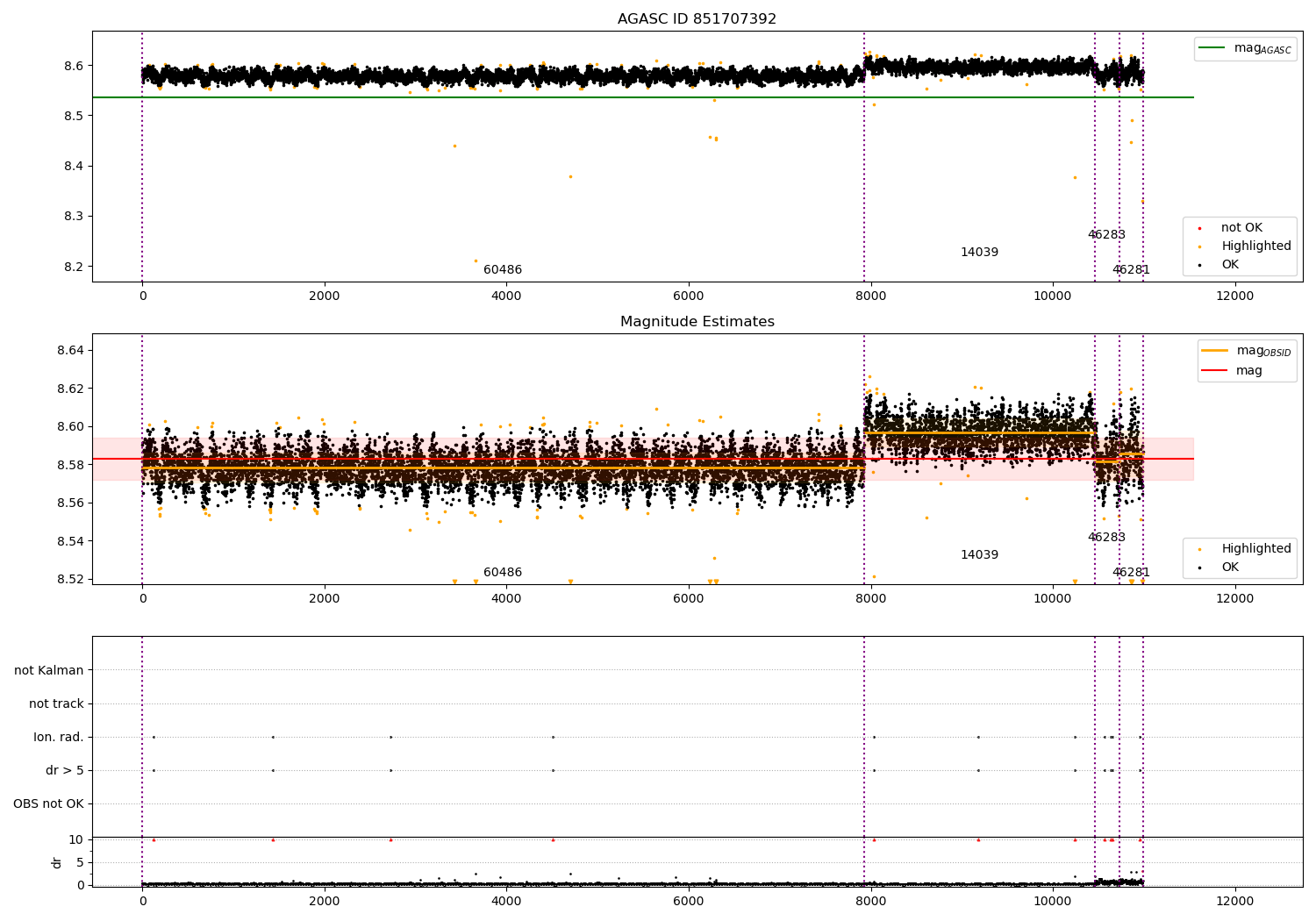Click the "46283" annotation in middle plot
Image resolution: width=1316 pixels, height=921 pixels.
coord(1106,538)
